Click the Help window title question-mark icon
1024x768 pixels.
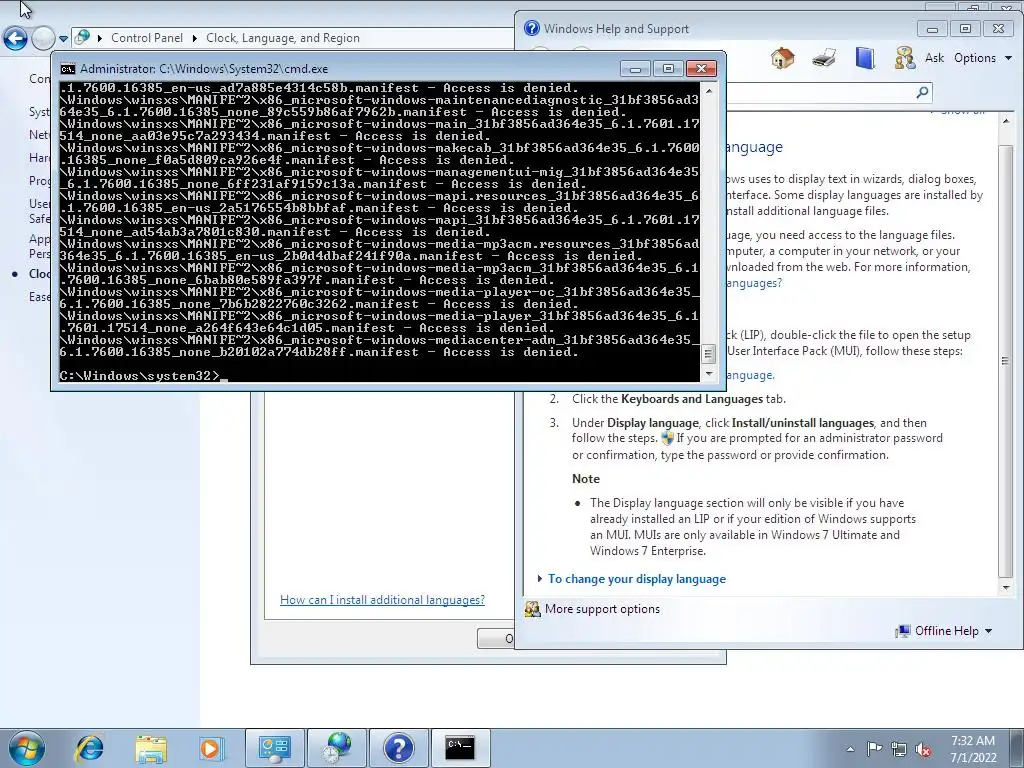point(532,28)
